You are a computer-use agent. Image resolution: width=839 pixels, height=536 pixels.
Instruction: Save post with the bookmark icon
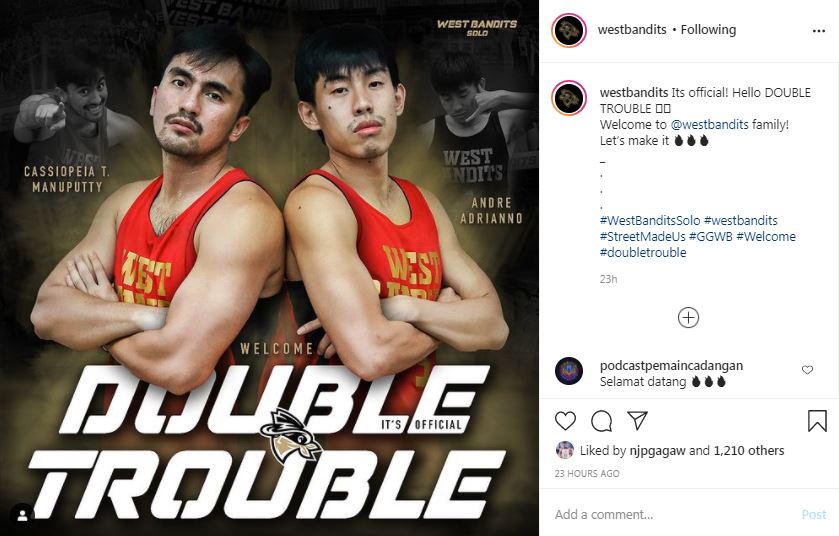tap(817, 421)
